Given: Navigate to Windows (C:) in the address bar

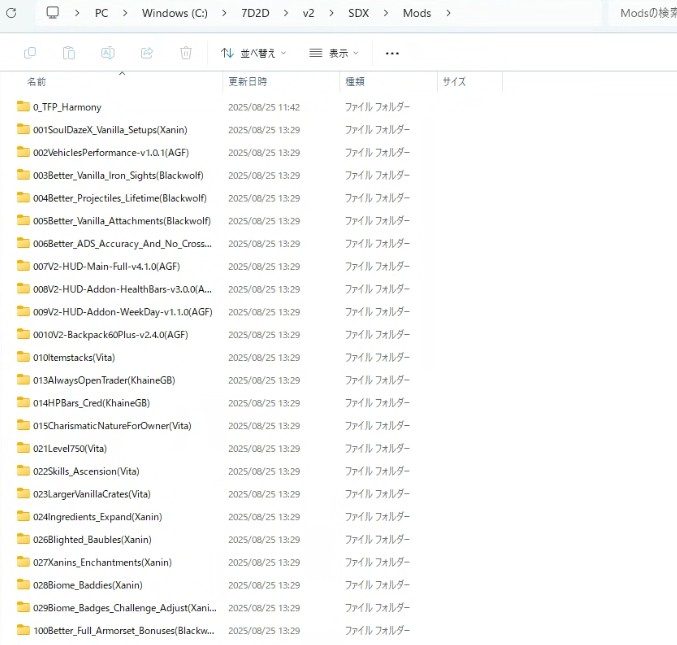Looking at the screenshot, I should point(174,13).
